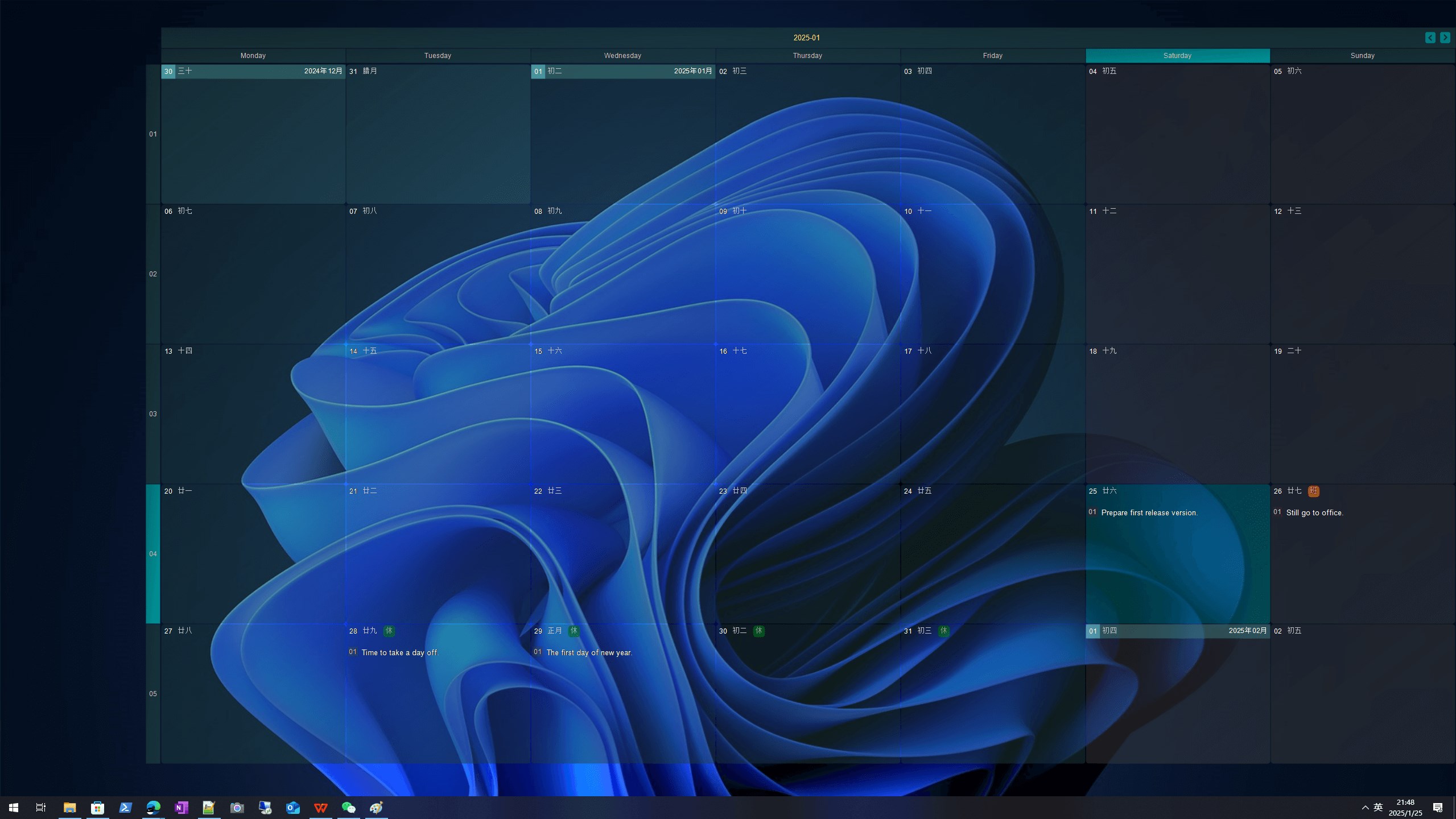Select the Saturday column header
The height and width of the screenshot is (819, 1456).
coord(1177,56)
